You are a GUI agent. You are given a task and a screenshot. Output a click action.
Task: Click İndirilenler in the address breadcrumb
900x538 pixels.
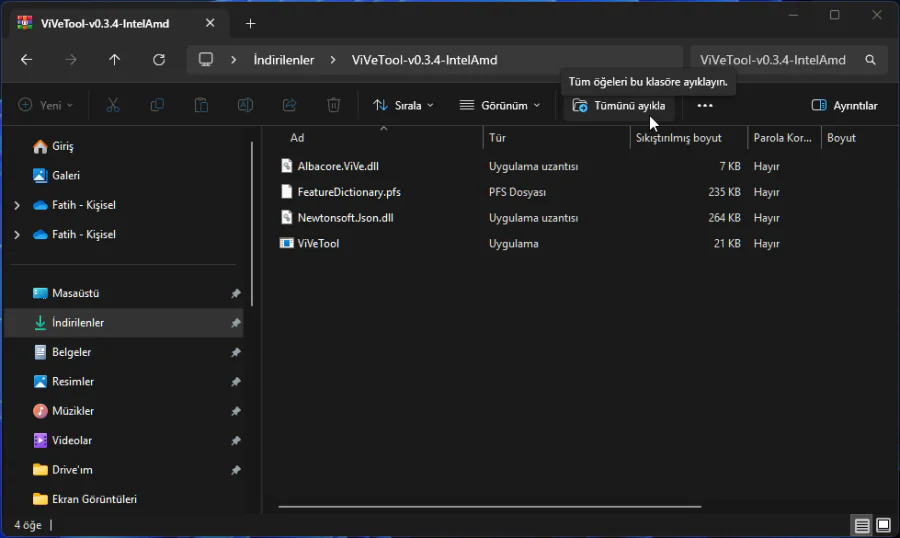tap(284, 60)
